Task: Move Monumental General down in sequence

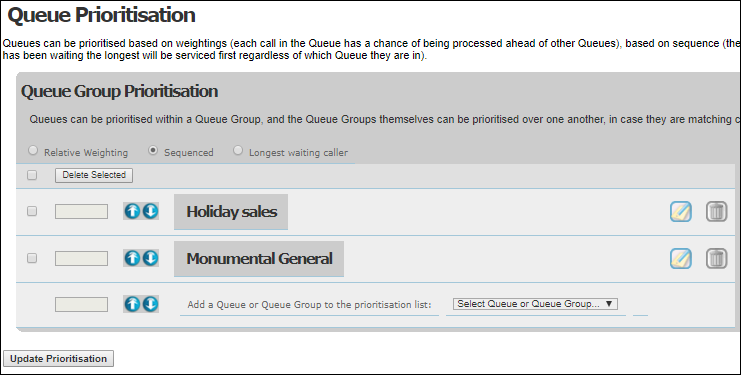Action: point(150,258)
